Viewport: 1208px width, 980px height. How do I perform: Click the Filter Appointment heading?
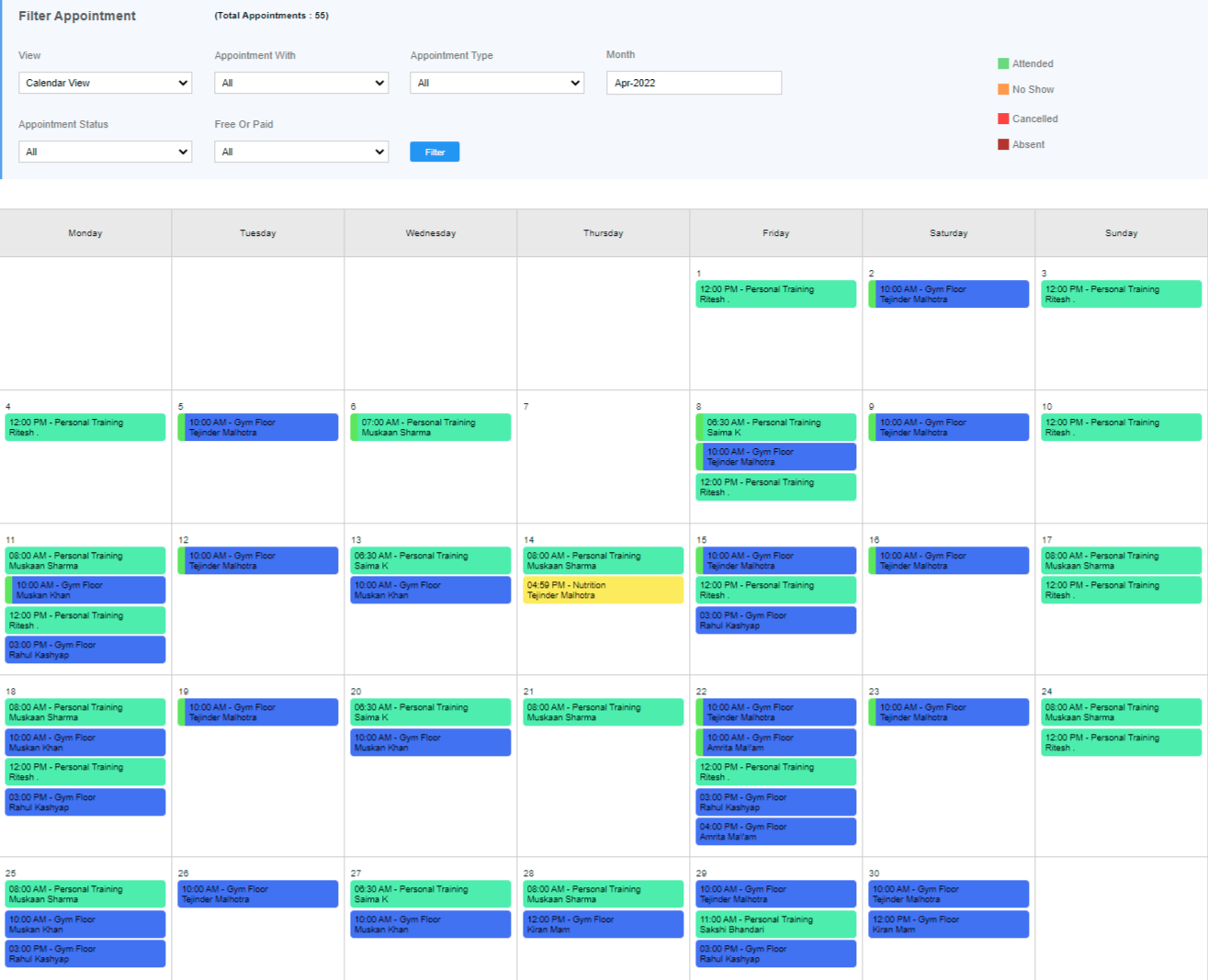pyautogui.click(x=77, y=16)
